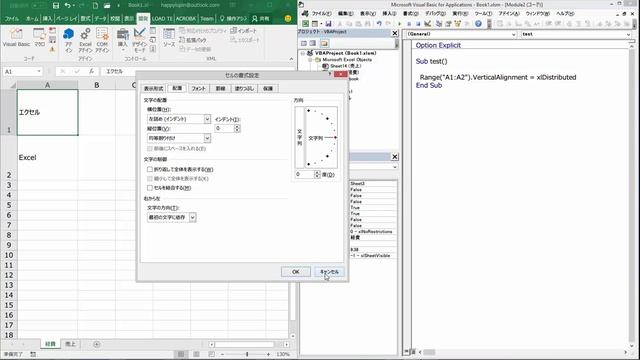
Task: Switch to フォント tab in Format Cells dialog
Action: 198,88
